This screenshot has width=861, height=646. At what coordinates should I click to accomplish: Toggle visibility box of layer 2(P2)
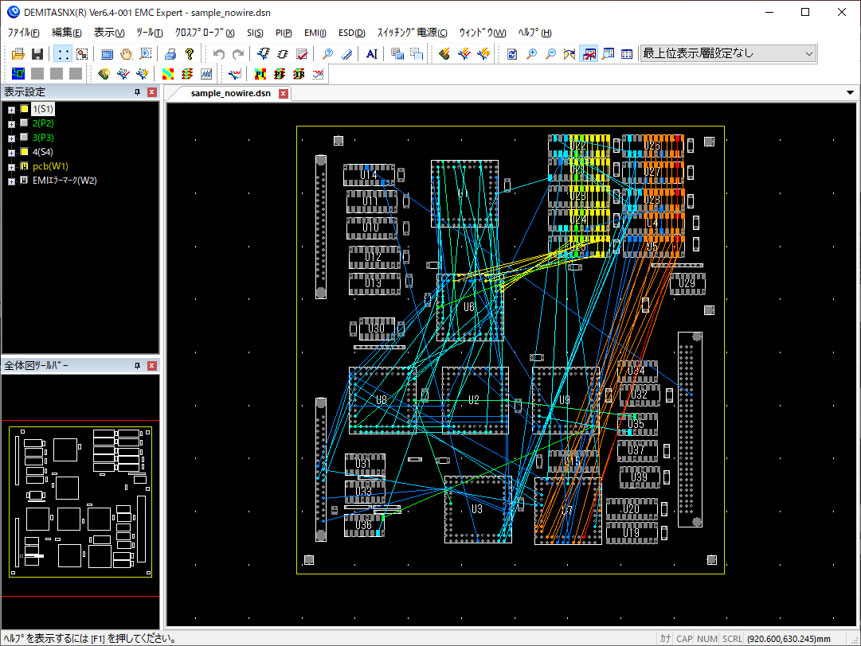(x=24, y=123)
